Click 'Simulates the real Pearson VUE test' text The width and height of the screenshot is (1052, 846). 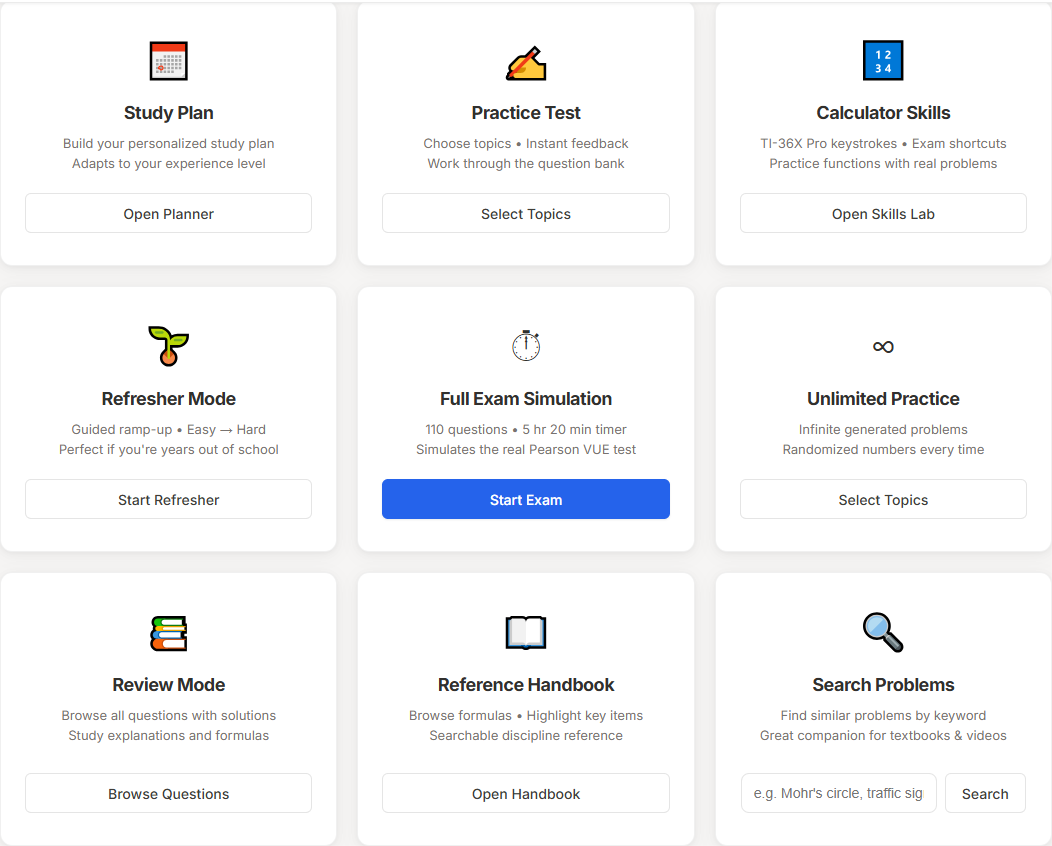pyautogui.click(x=526, y=450)
